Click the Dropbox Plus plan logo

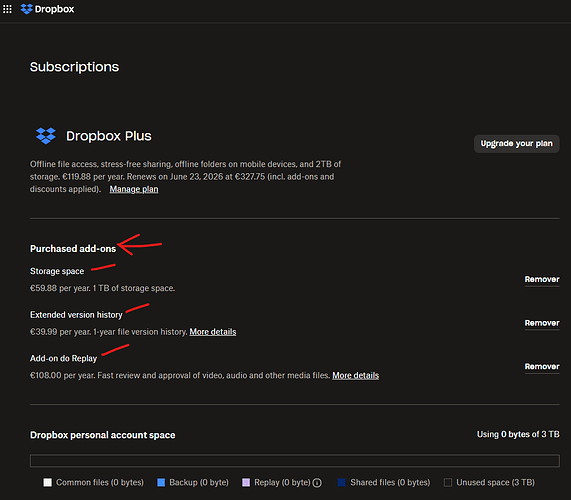coord(46,136)
